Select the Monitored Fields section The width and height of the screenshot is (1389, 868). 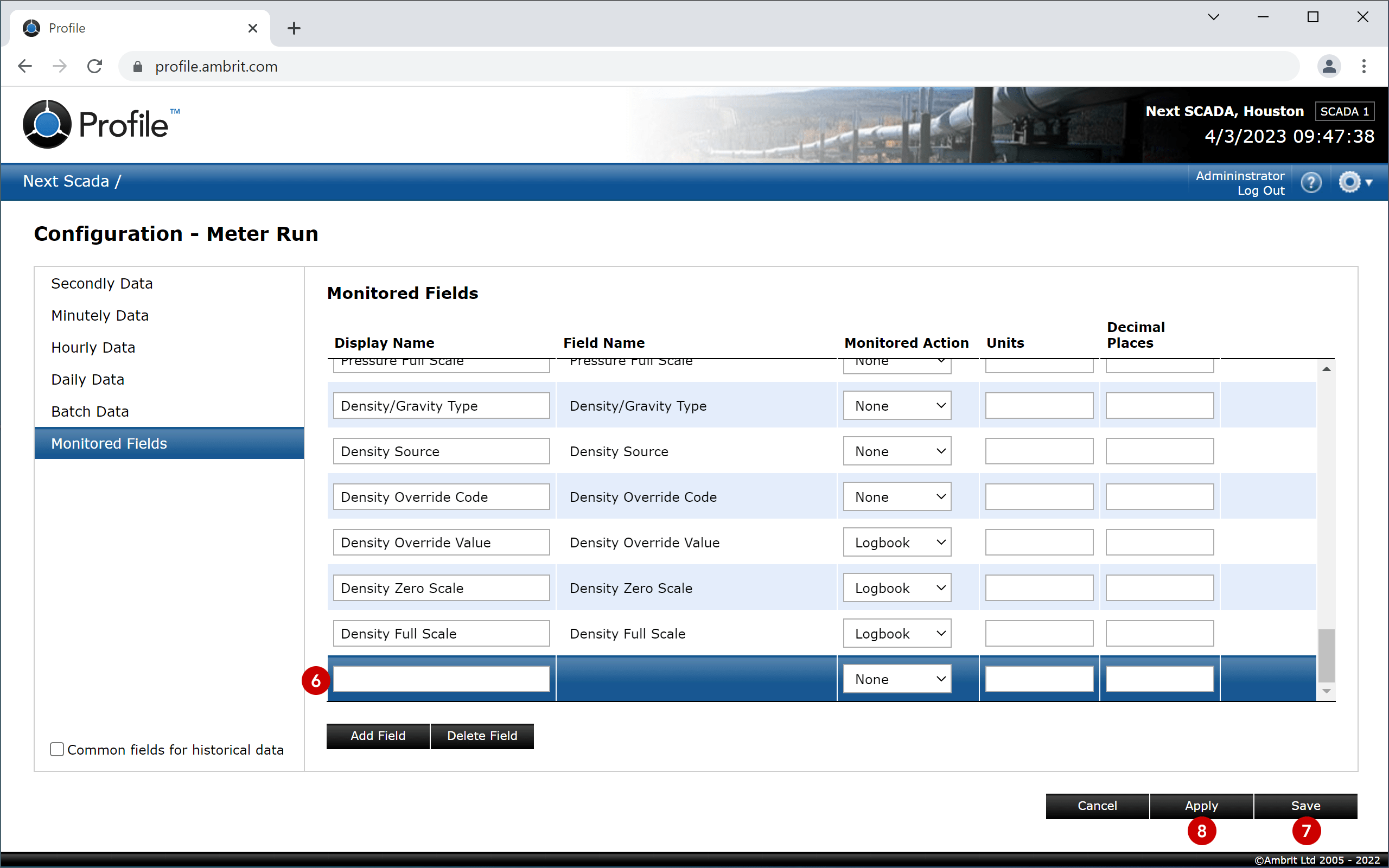[169, 443]
